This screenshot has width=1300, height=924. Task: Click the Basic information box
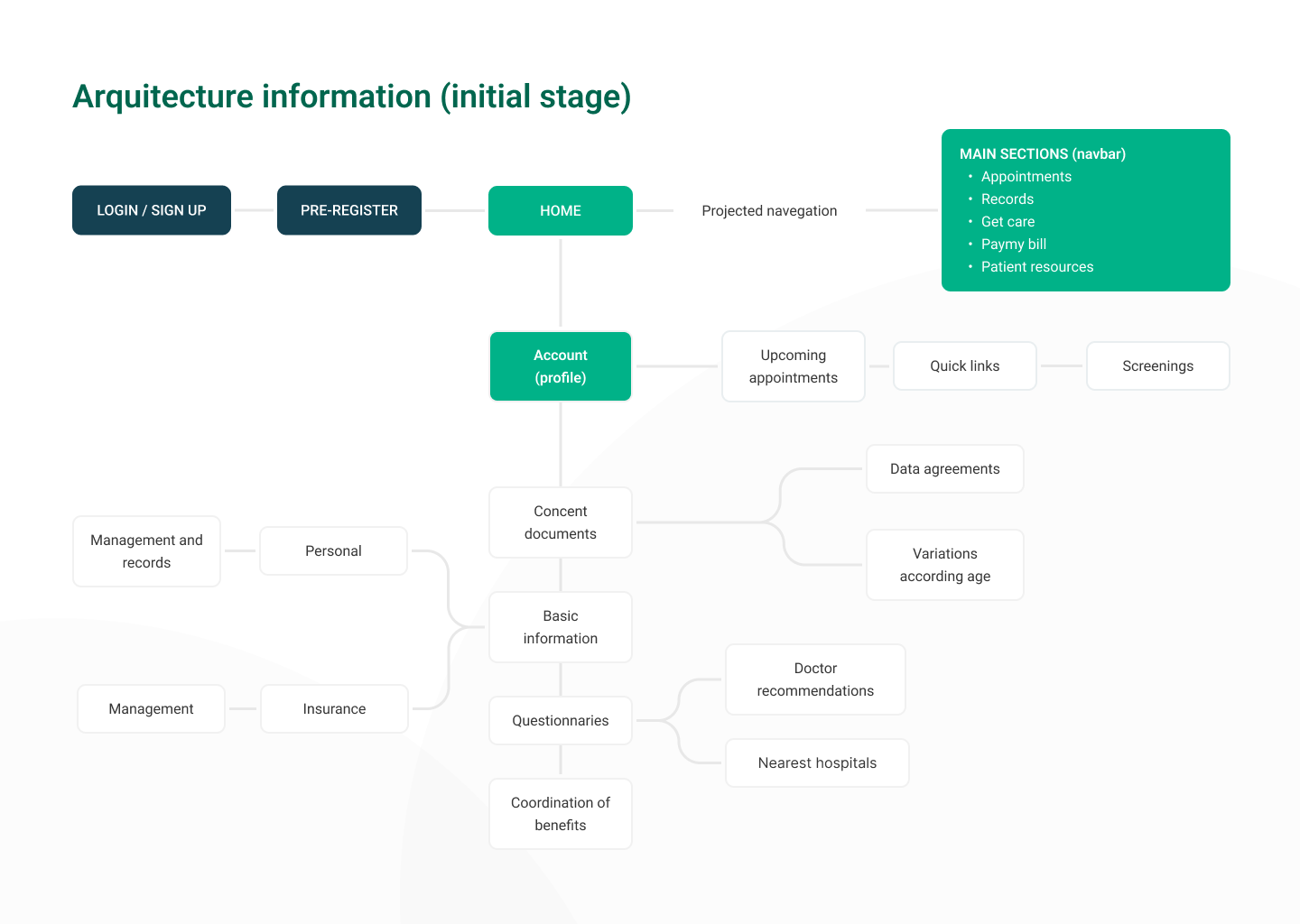tap(561, 627)
